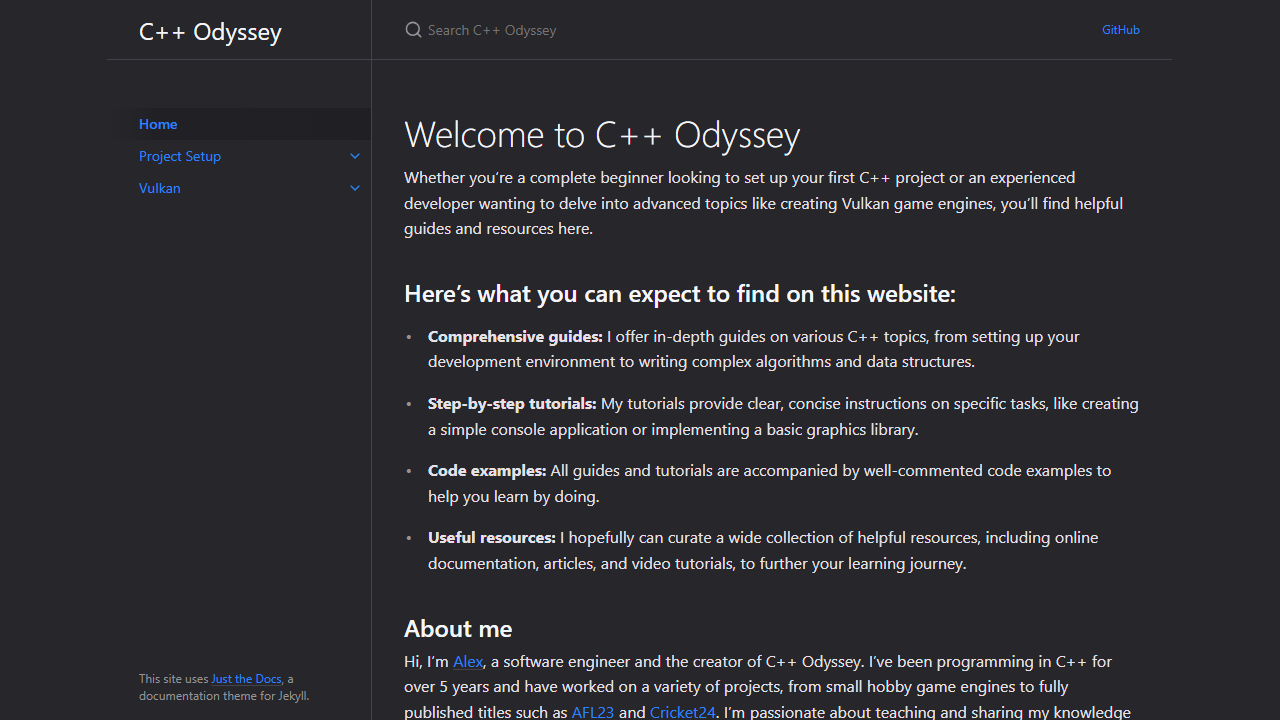1280x720 pixels.
Task: Click the Alex profile link
Action: (468, 661)
